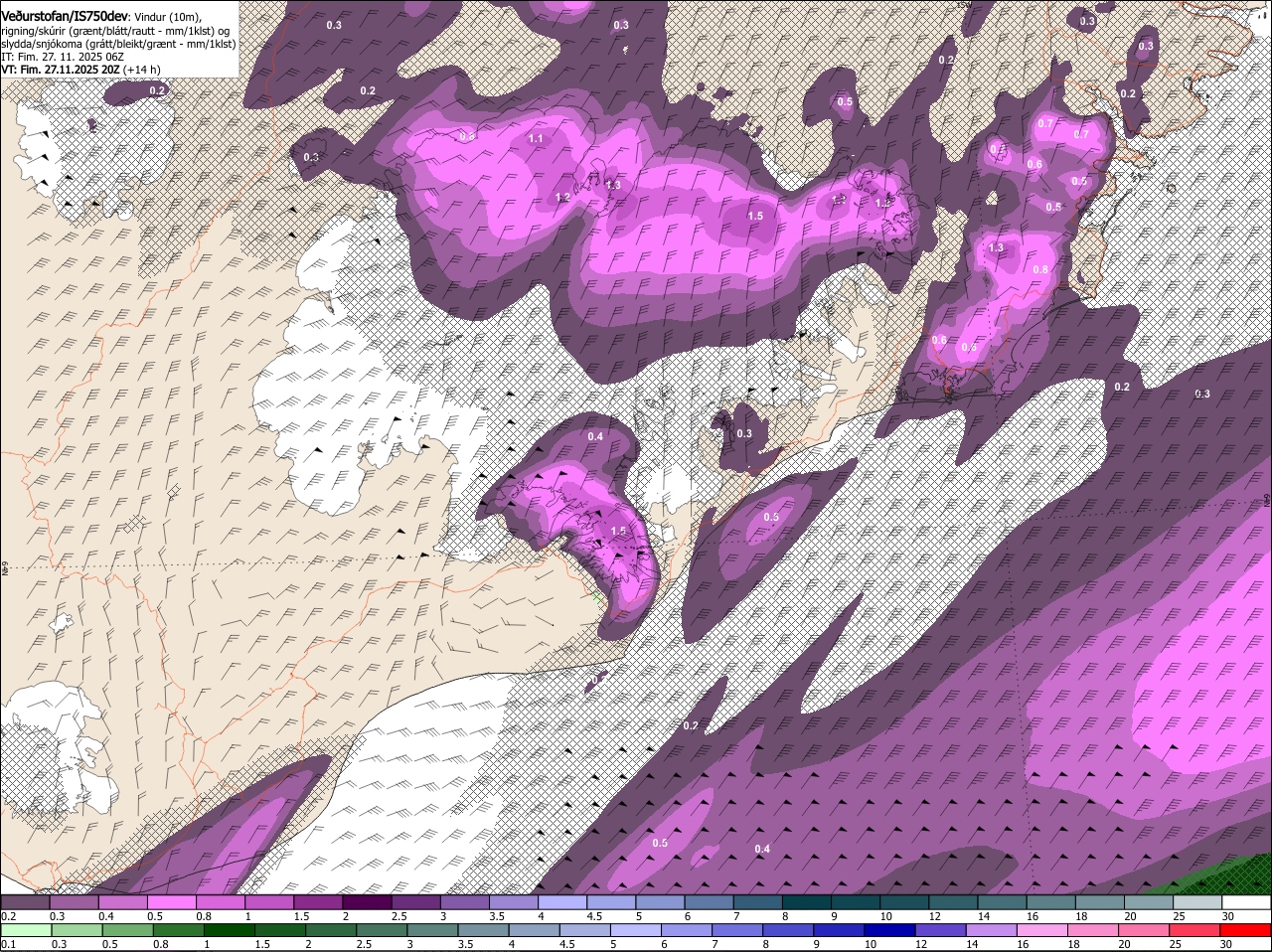The width and height of the screenshot is (1272, 952).
Task: Pick upper legend swatch between 1 and 1.5
Action: (x=268, y=902)
